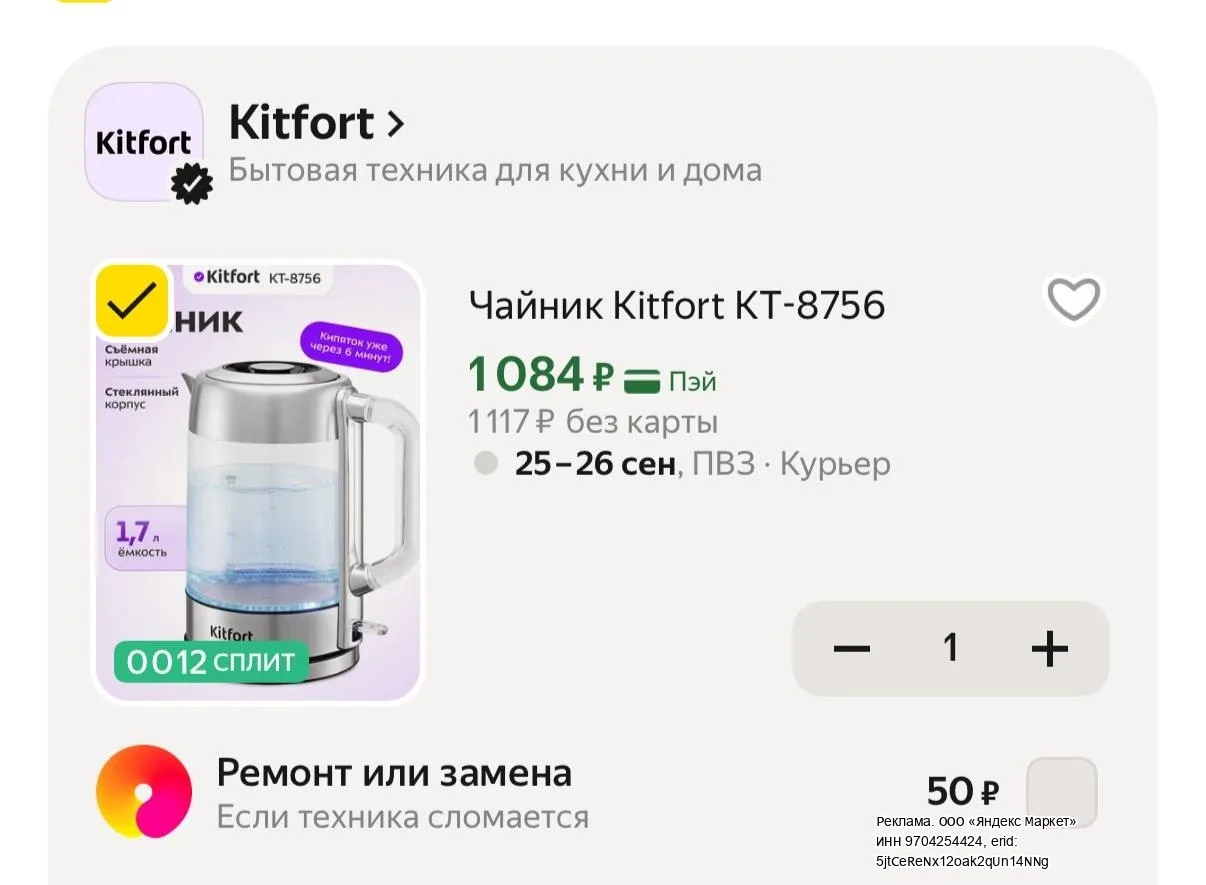1206x885 pixels.
Task: Uncheck the yellow selection checkbox on the product
Action: 132,301
